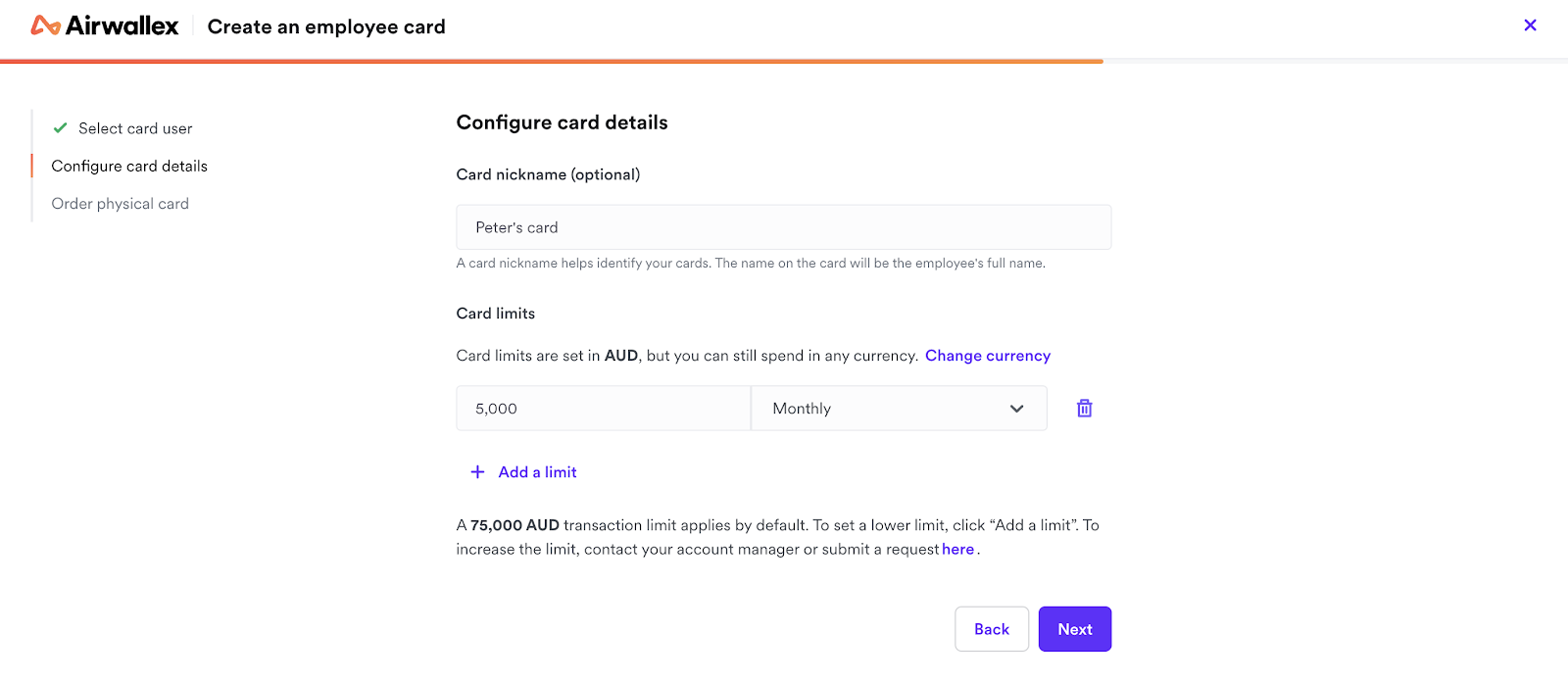Expand the Monthly dropdown chevron
The image size is (1568, 683).
[1016, 409]
